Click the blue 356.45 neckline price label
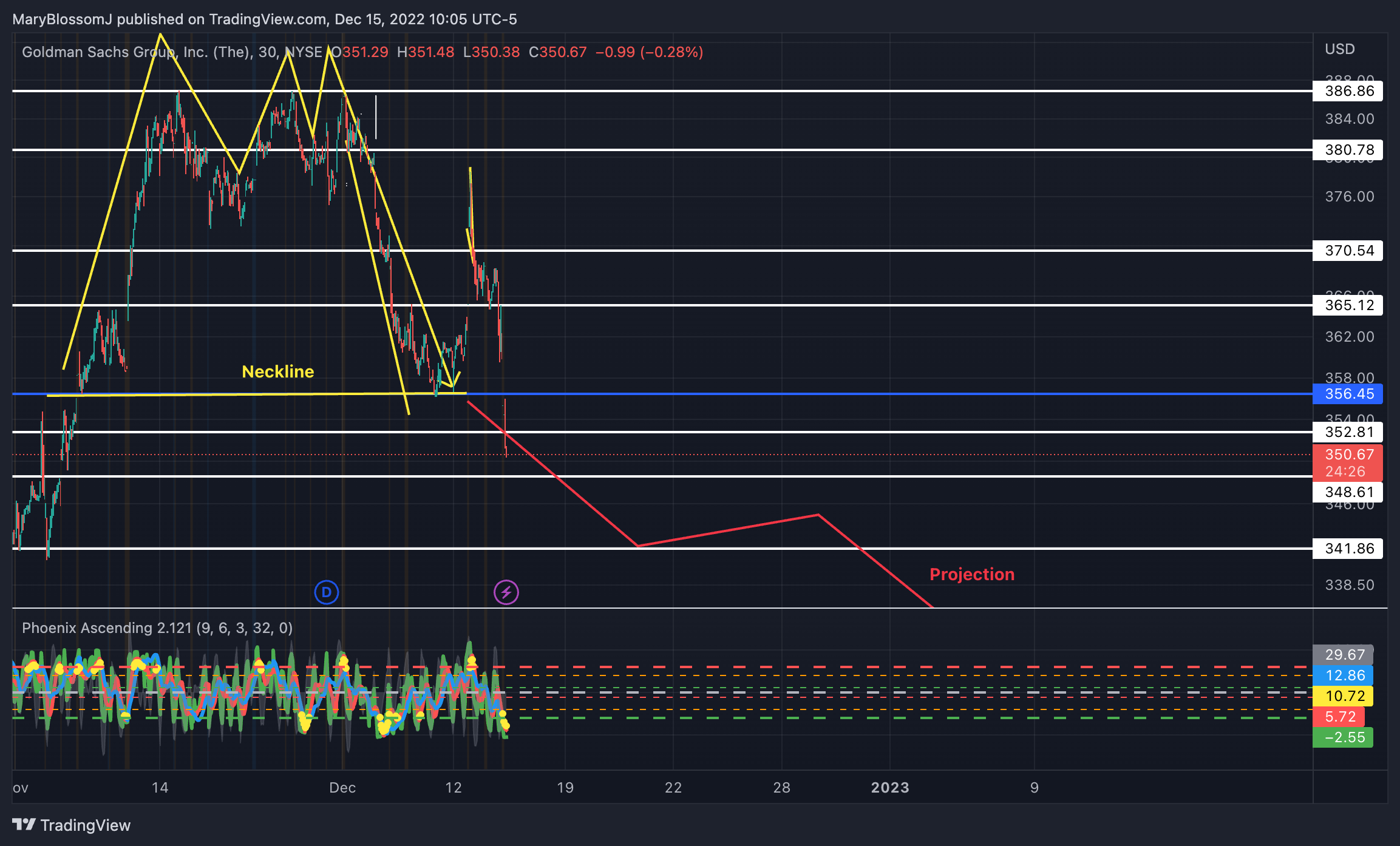This screenshot has width=1400, height=846. coord(1348,394)
